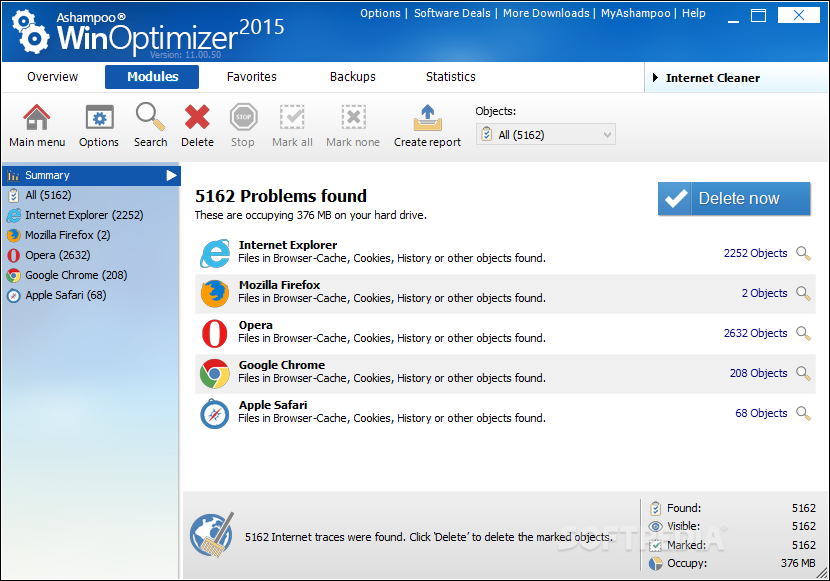Click the resize grip in the window corner

click(x=822, y=573)
